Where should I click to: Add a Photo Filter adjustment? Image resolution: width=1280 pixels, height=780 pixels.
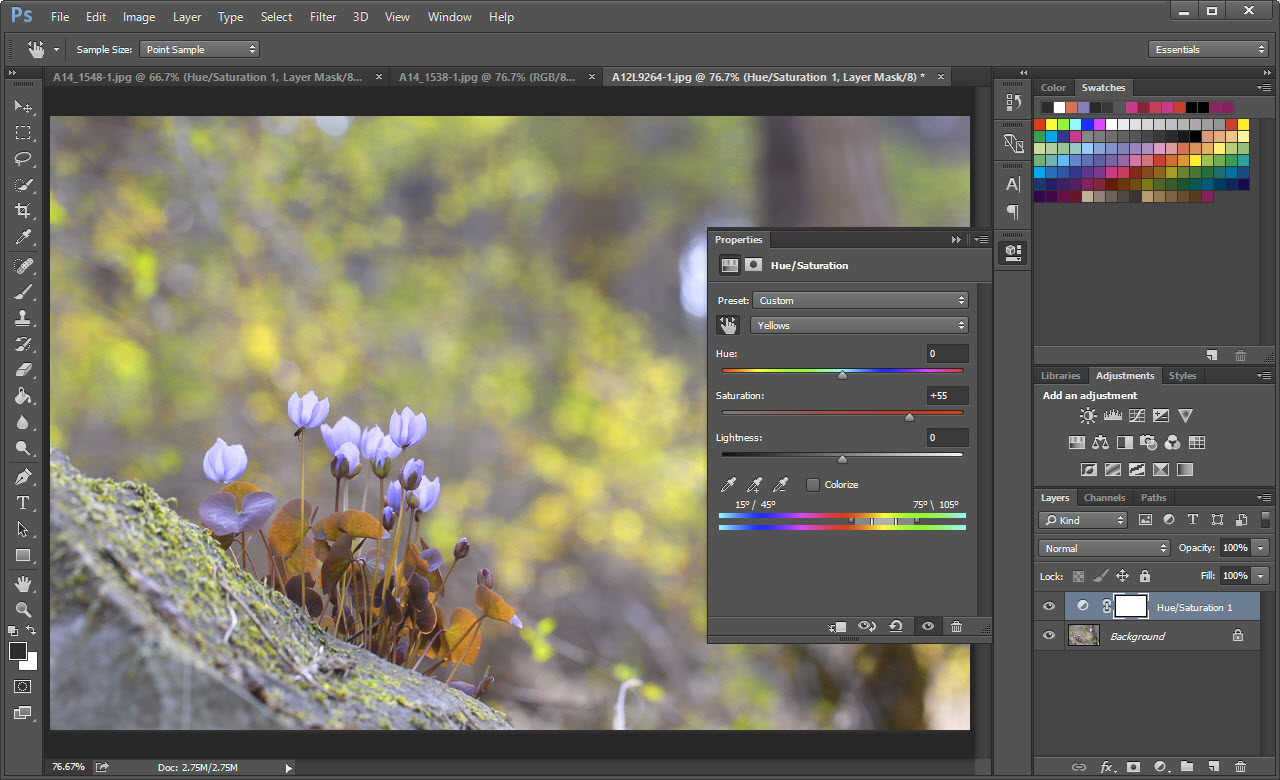click(x=1149, y=443)
